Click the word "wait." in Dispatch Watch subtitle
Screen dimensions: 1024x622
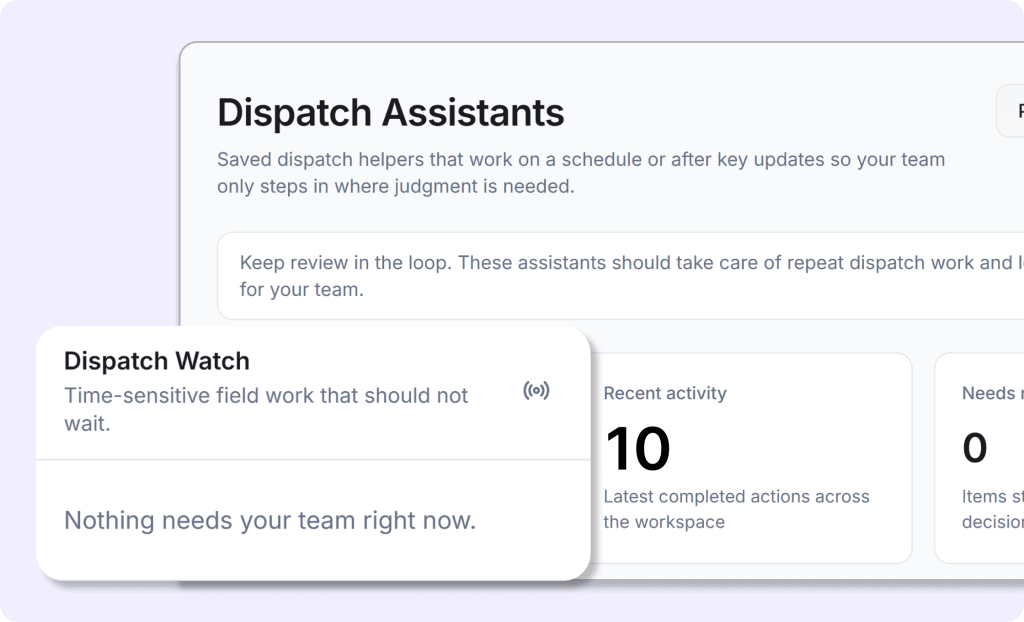[x=87, y=423]
